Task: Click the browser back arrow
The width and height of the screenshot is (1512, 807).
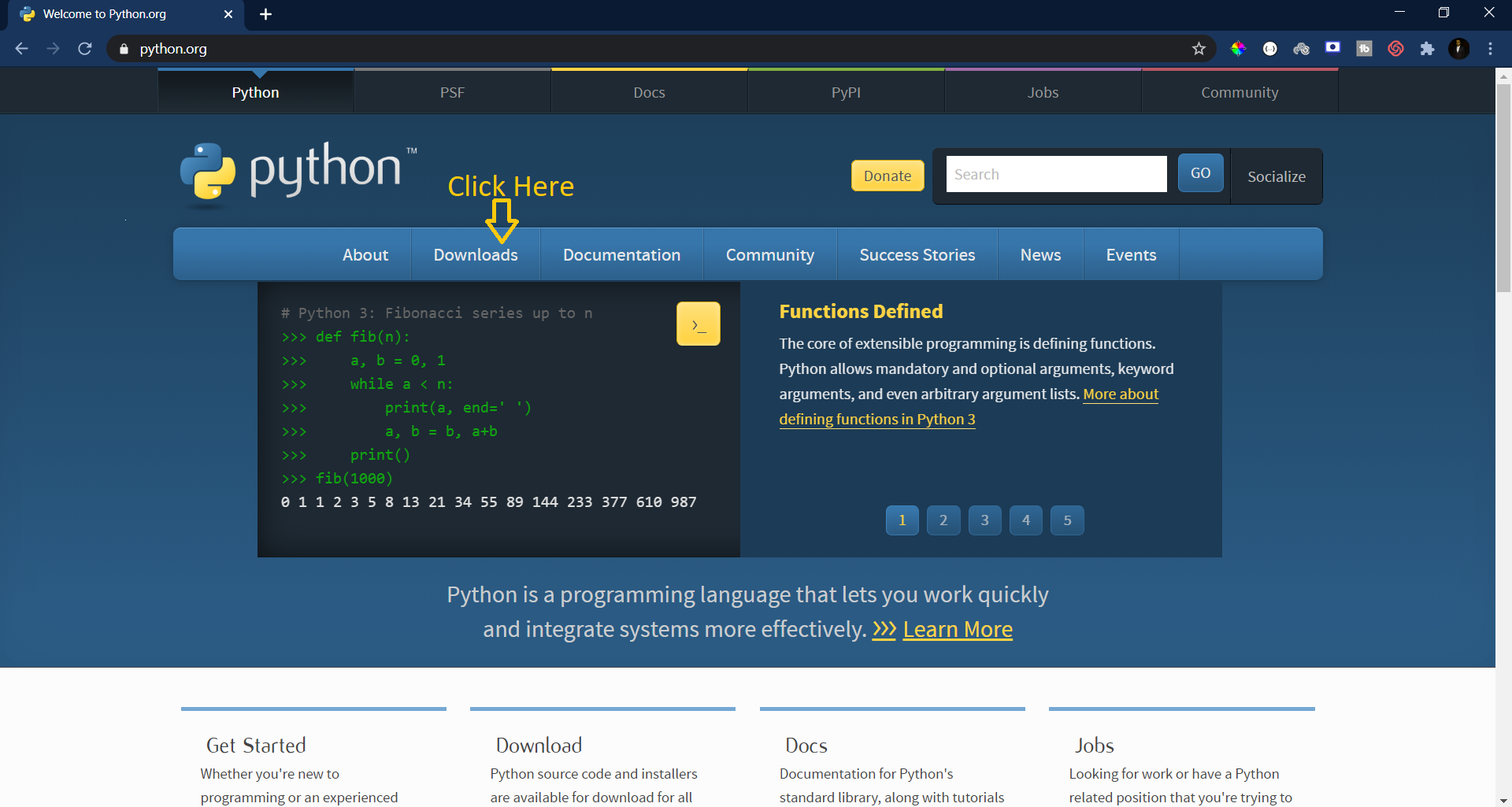Action: coord(21,49)
